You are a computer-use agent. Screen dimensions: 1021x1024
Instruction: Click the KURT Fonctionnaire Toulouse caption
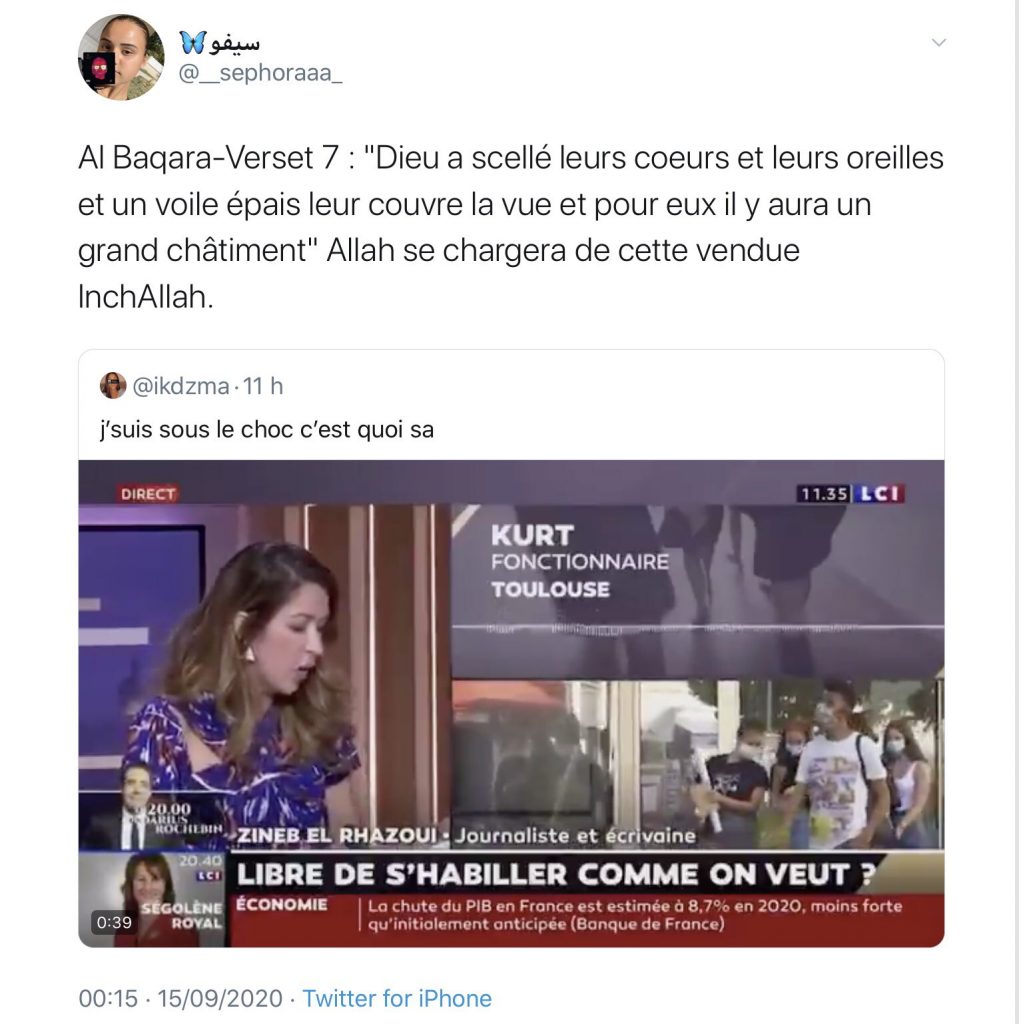pos(580,562)
